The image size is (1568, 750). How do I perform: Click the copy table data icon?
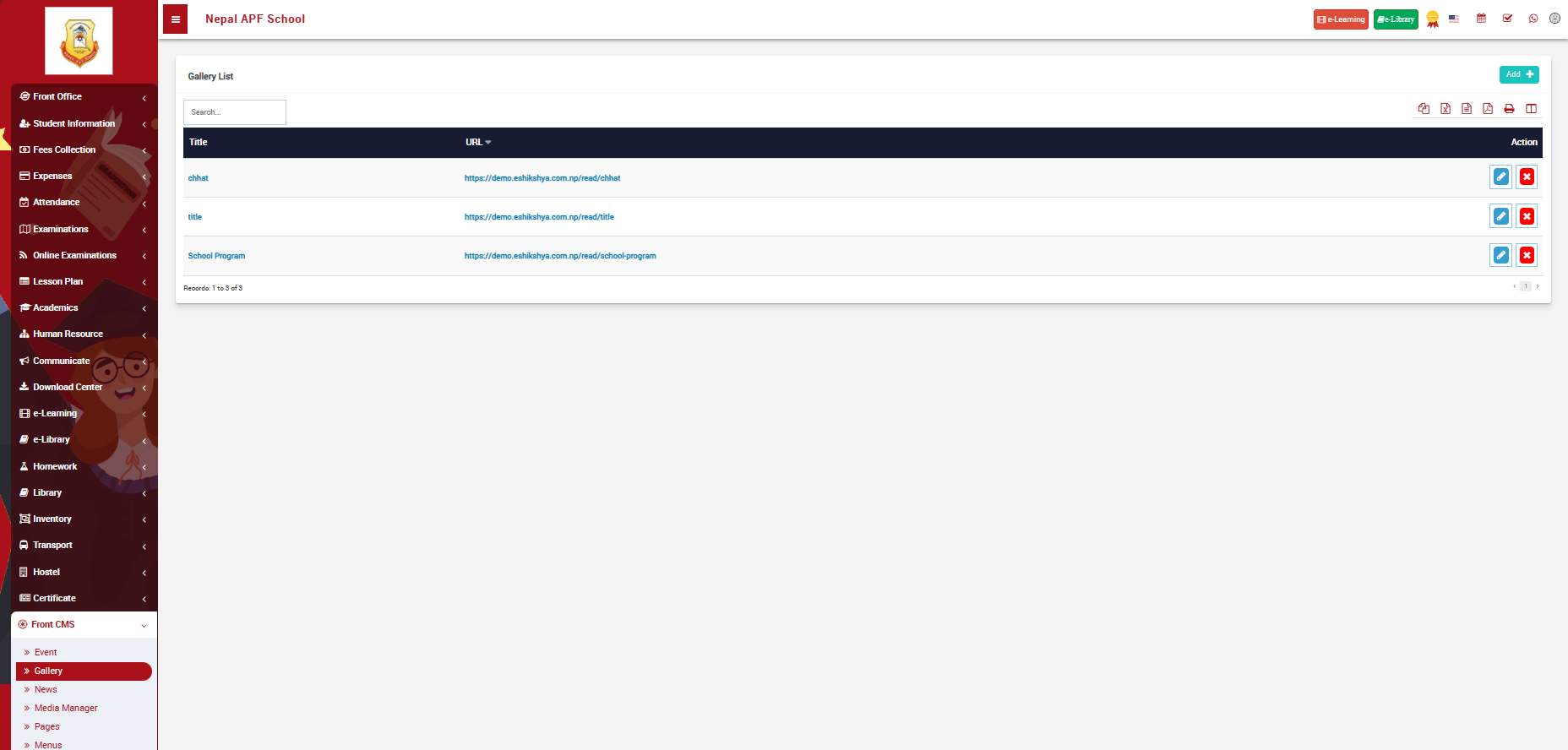pos(1424,109)
